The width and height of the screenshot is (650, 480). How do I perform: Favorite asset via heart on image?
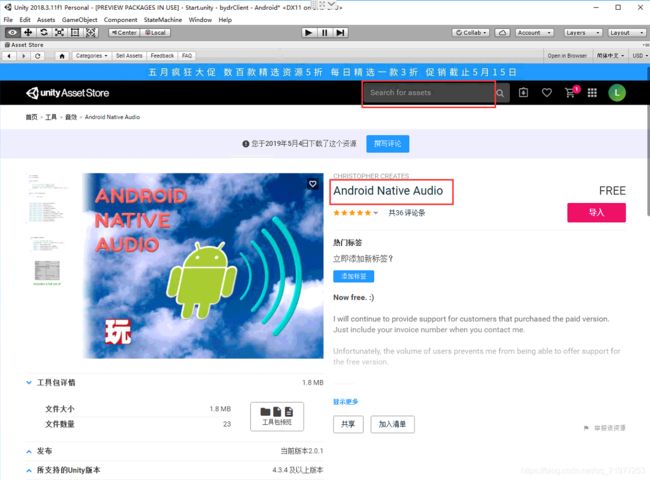click(x=313, y=184)
